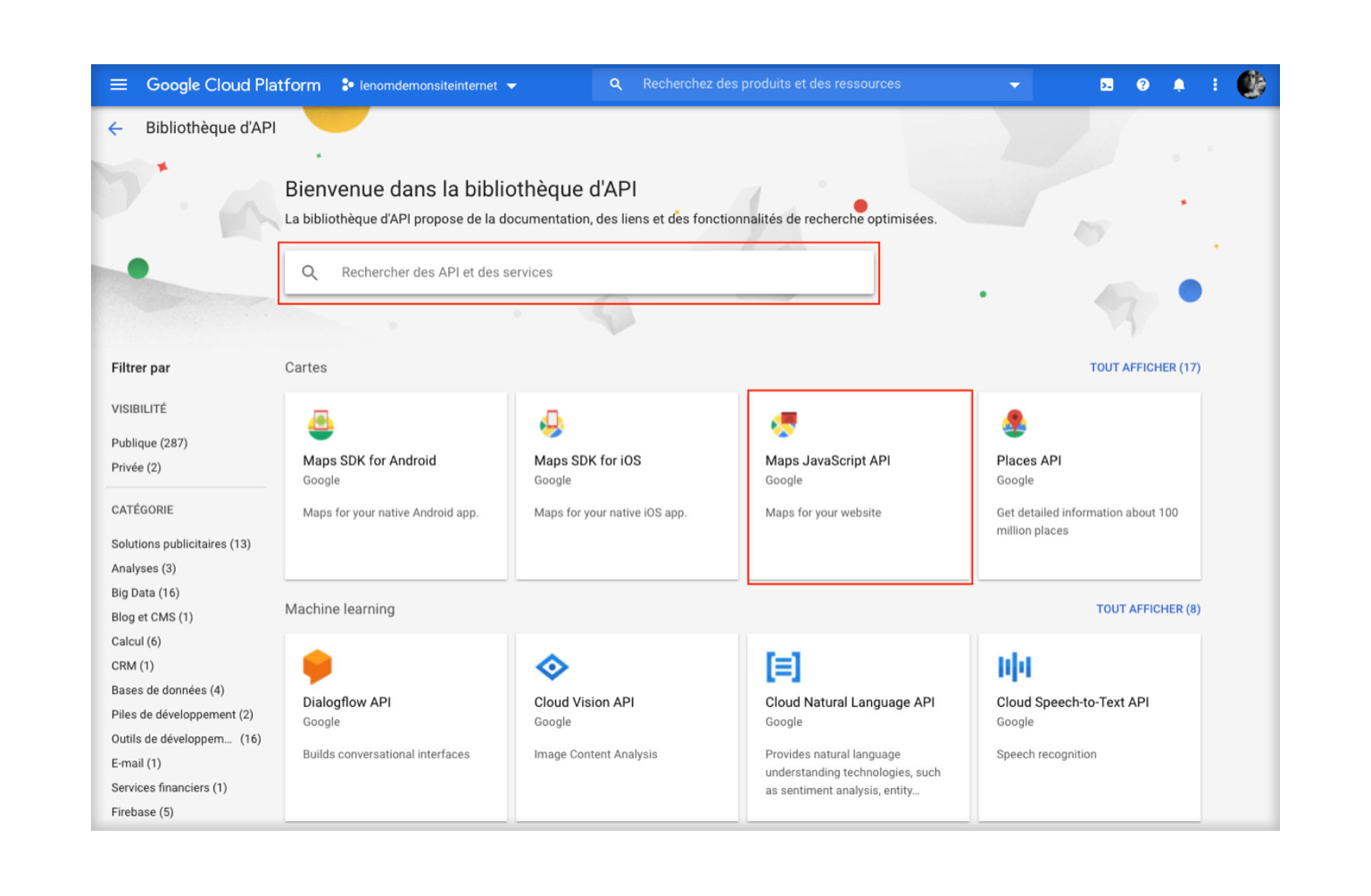The height and width of the screenshot is (896, 1371).
Task: Expand the top search bar dropdown arrow
Action: pyautogui.click(x=1014, y=85)
